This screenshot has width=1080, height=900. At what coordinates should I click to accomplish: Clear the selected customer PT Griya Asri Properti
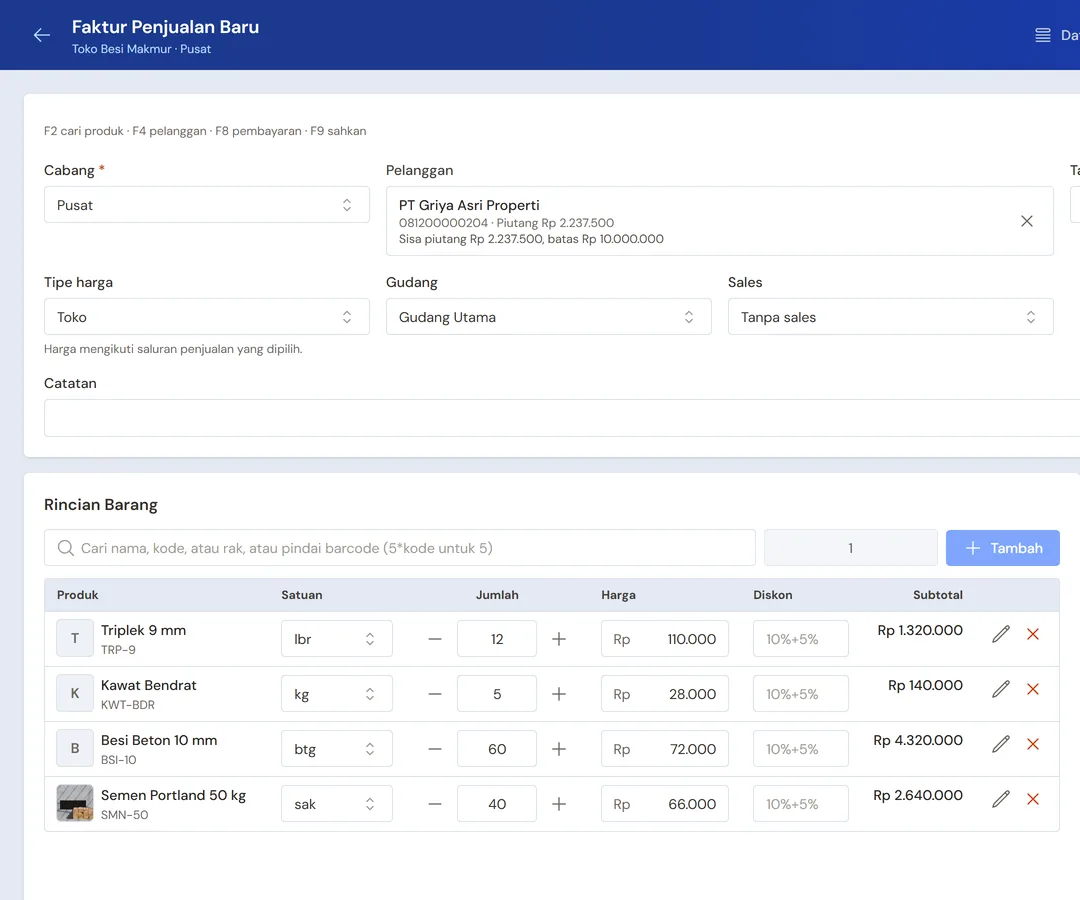(x=1026, y=221)
